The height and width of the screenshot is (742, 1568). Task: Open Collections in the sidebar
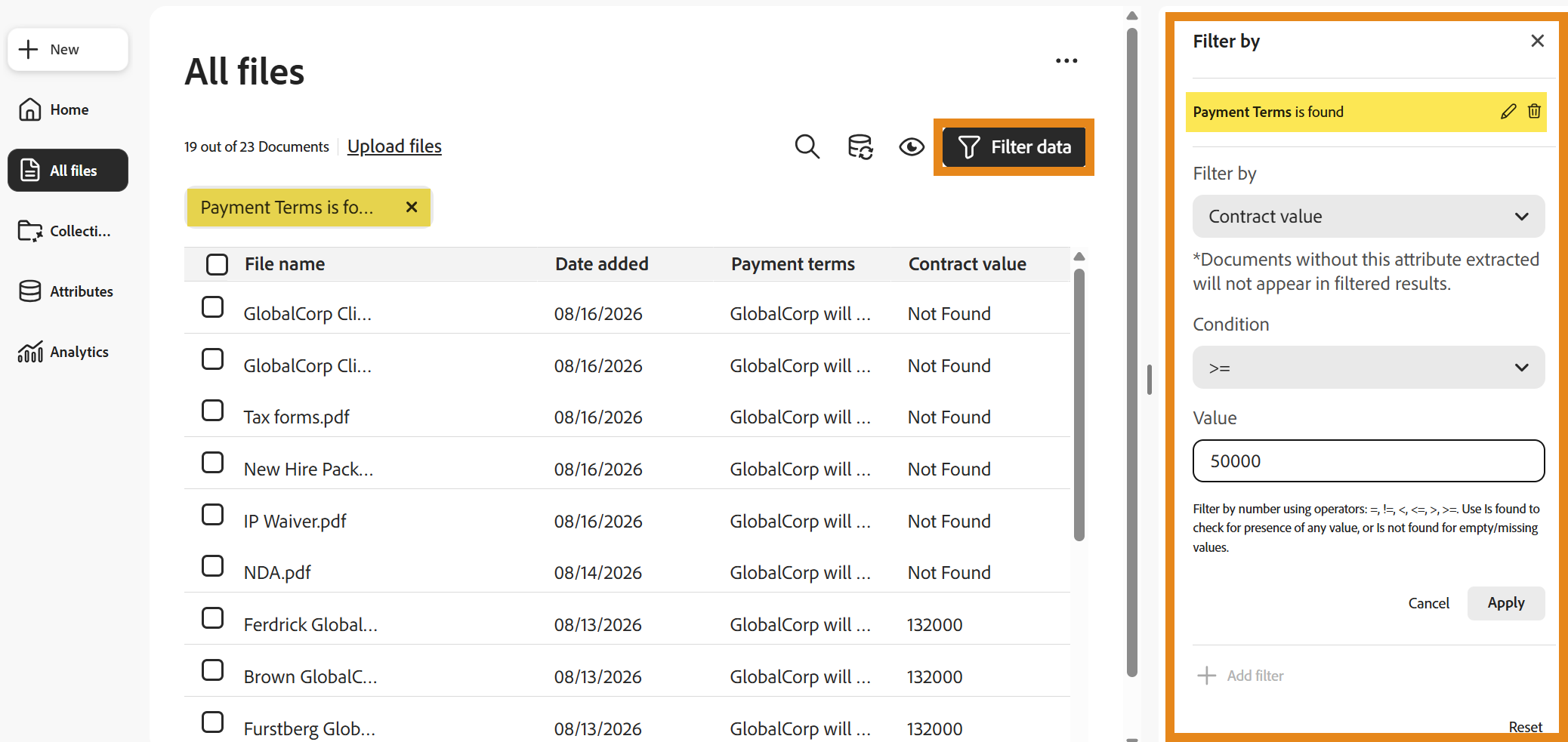tap(68, 231)
